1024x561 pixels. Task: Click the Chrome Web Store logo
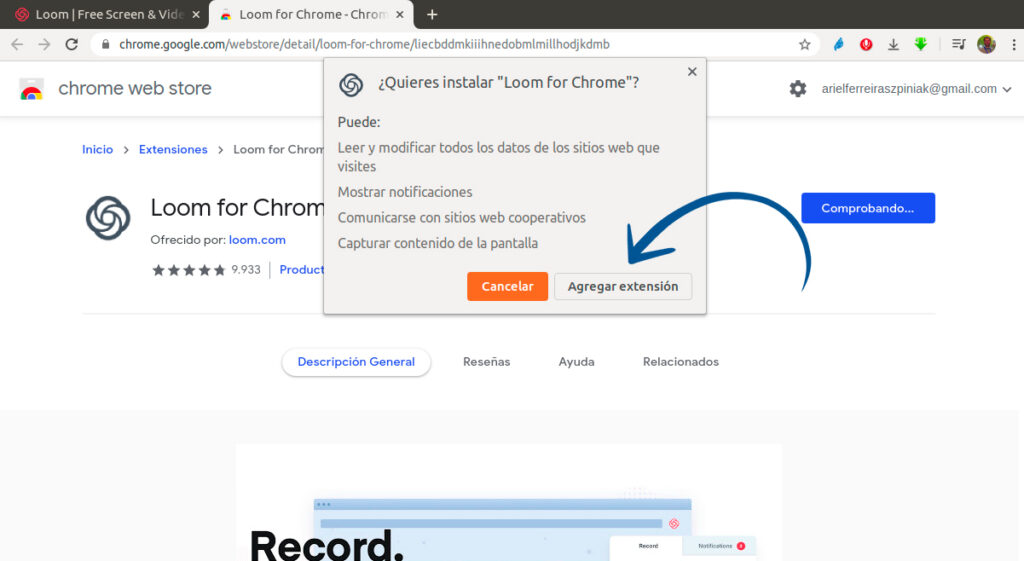31,89
